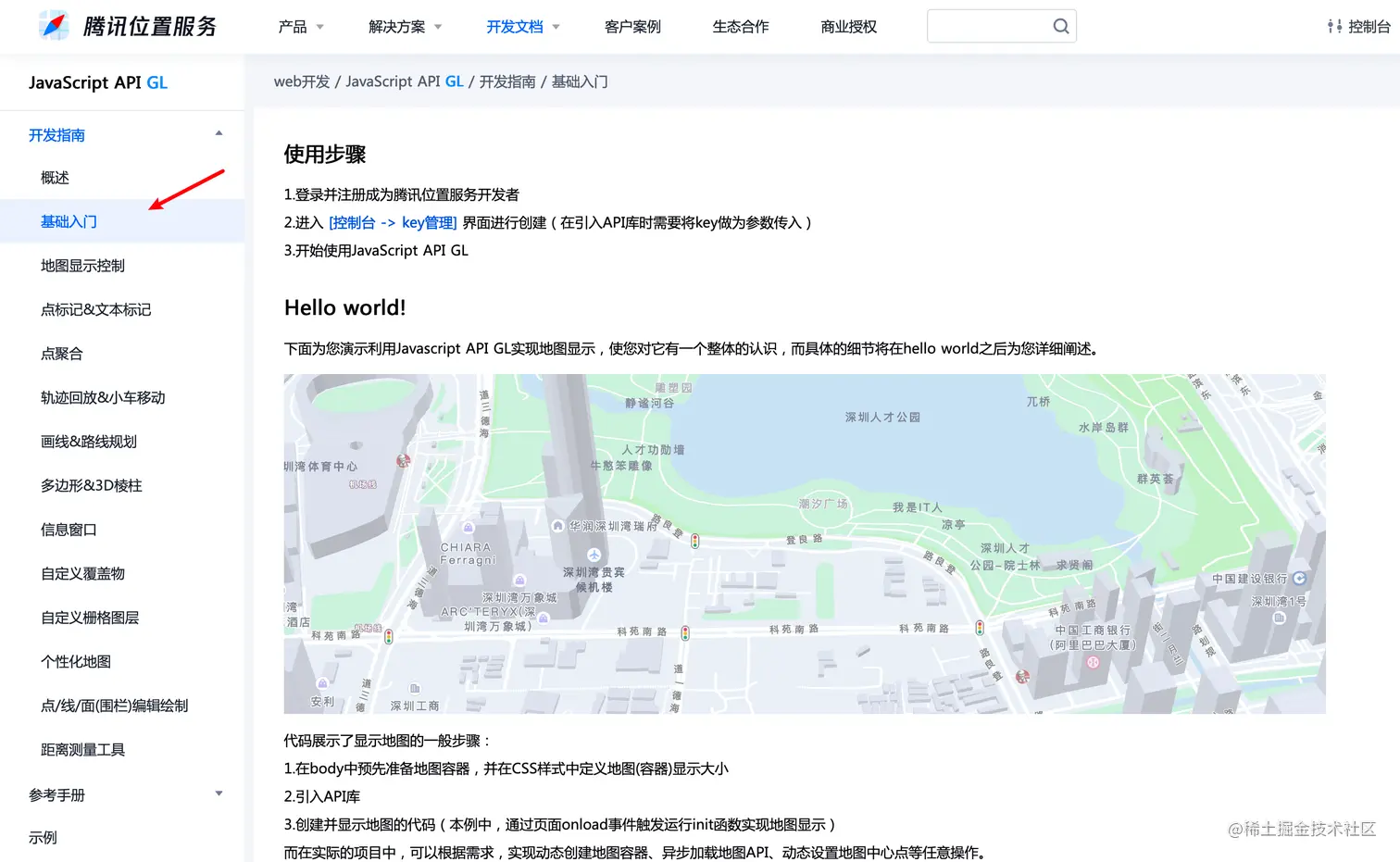This screenshot has height=862, width=1400.
Task: Click the 华润深圳湾瑞府 marker icon on map
Action: (557, 525)
